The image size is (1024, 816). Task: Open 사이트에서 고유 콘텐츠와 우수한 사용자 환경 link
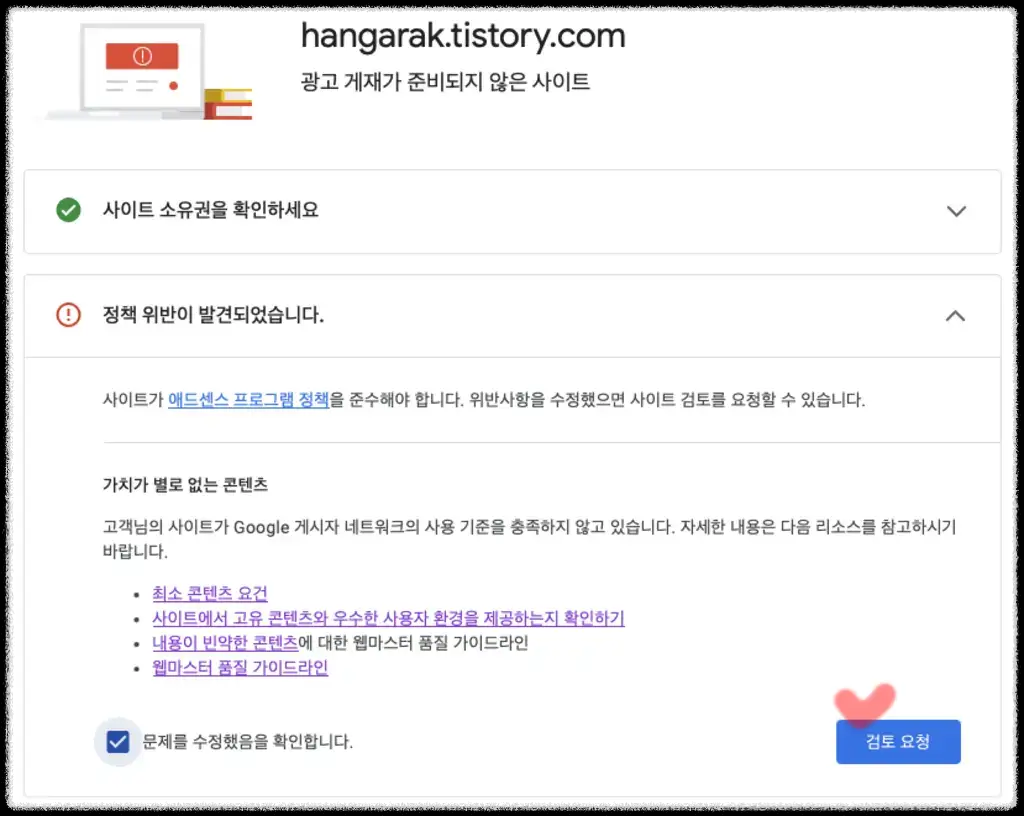[x=388, y=618]
